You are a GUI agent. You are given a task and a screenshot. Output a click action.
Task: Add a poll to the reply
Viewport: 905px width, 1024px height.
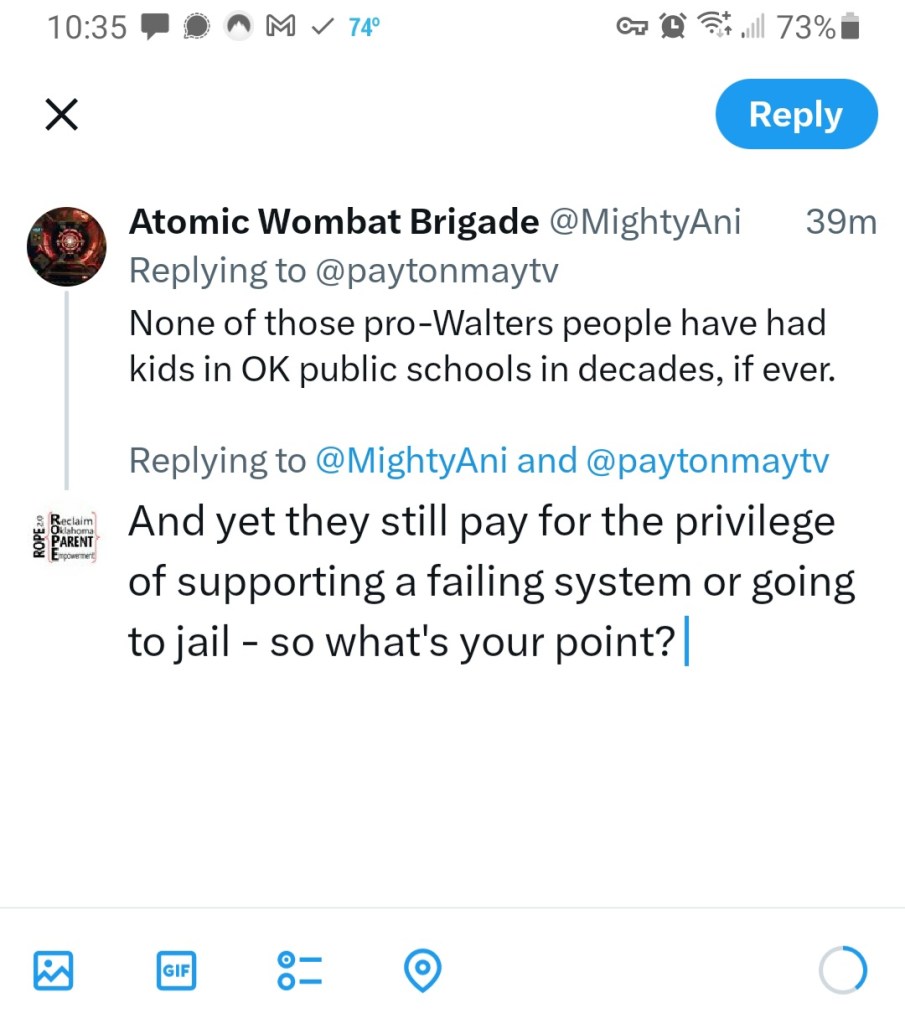299,969
